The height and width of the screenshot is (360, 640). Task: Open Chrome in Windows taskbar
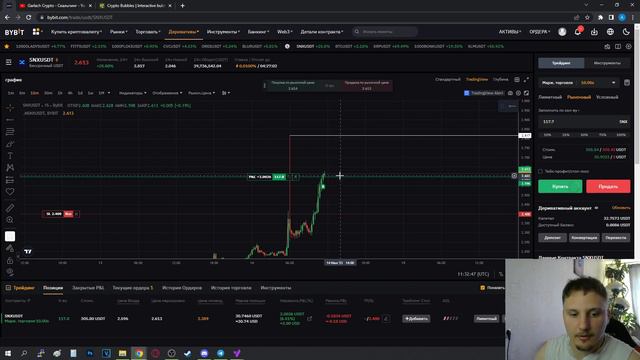139,353
